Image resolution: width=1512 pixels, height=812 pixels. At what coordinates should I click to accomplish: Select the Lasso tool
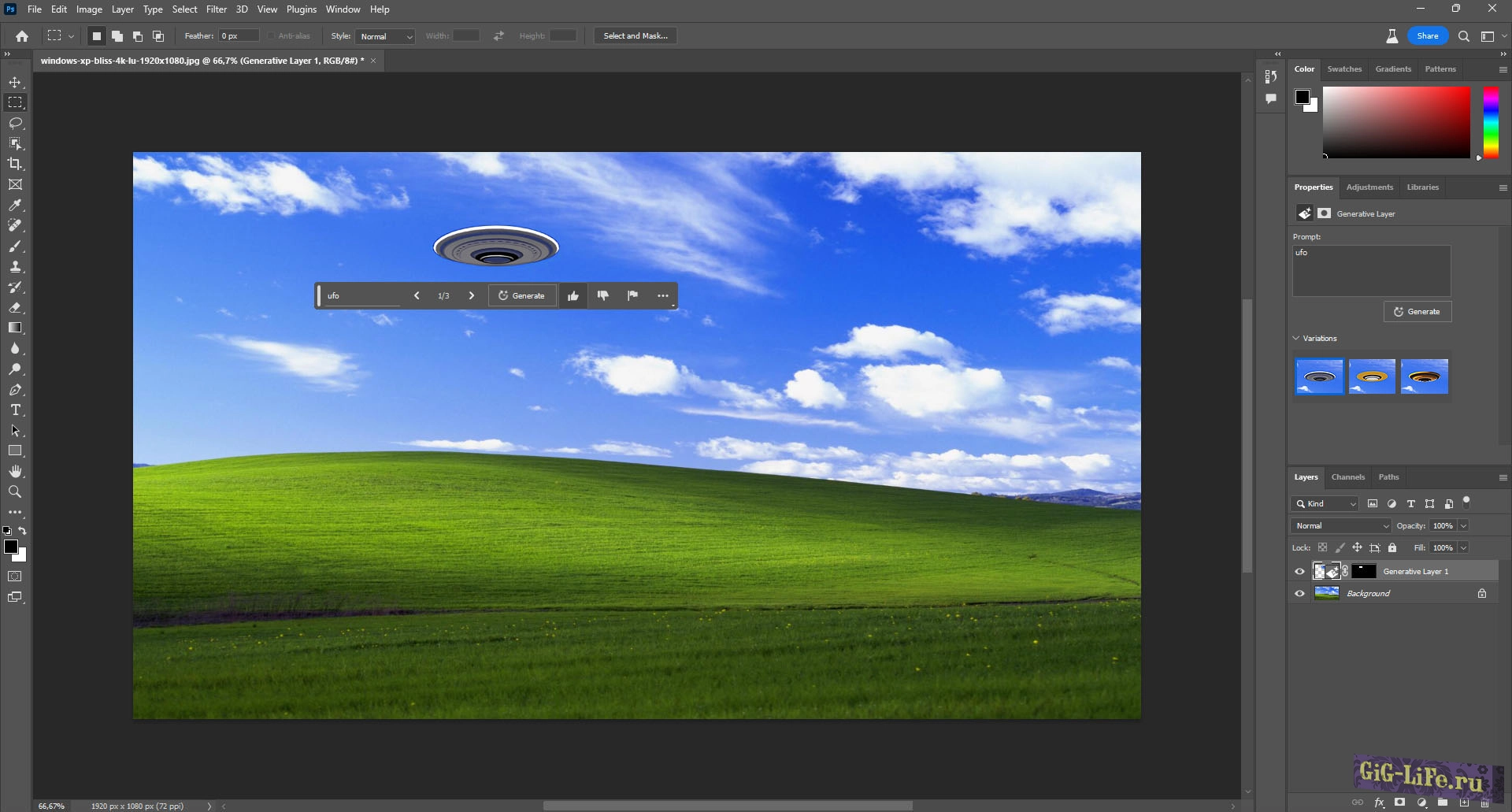[x=15, y=123]
